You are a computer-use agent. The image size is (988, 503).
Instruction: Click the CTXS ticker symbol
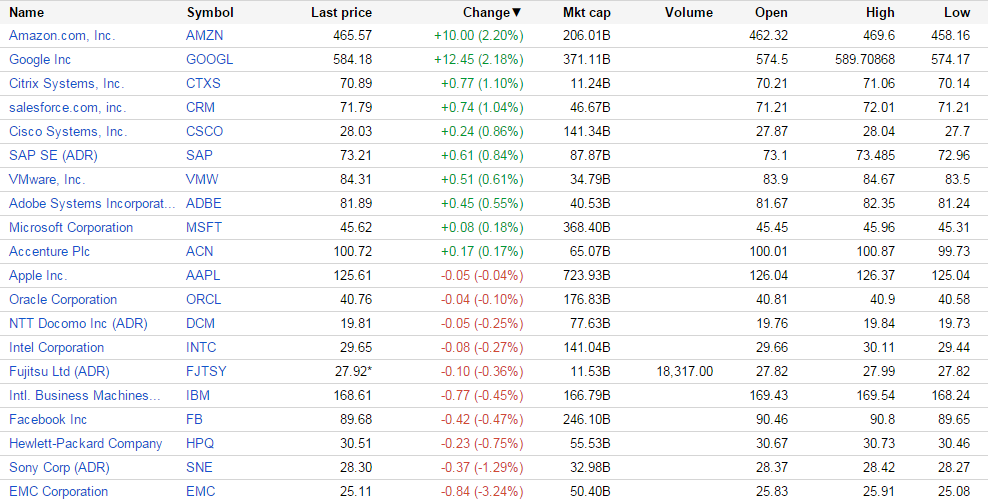(204, 83)
